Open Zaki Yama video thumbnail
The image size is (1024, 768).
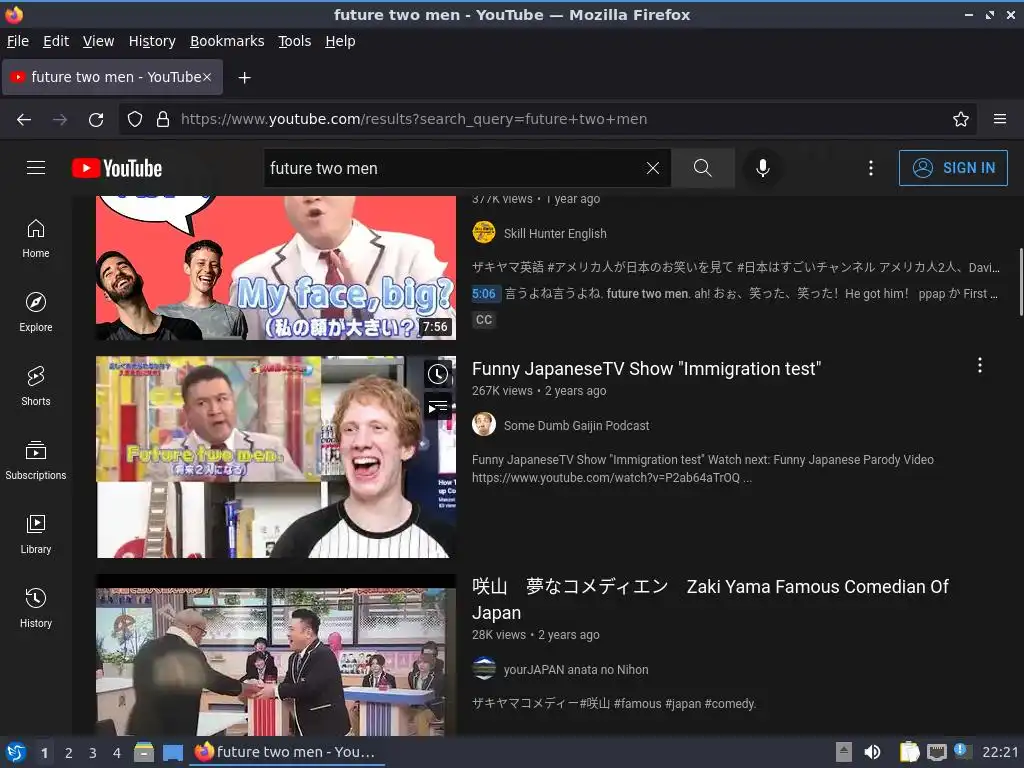pos(276,656)
